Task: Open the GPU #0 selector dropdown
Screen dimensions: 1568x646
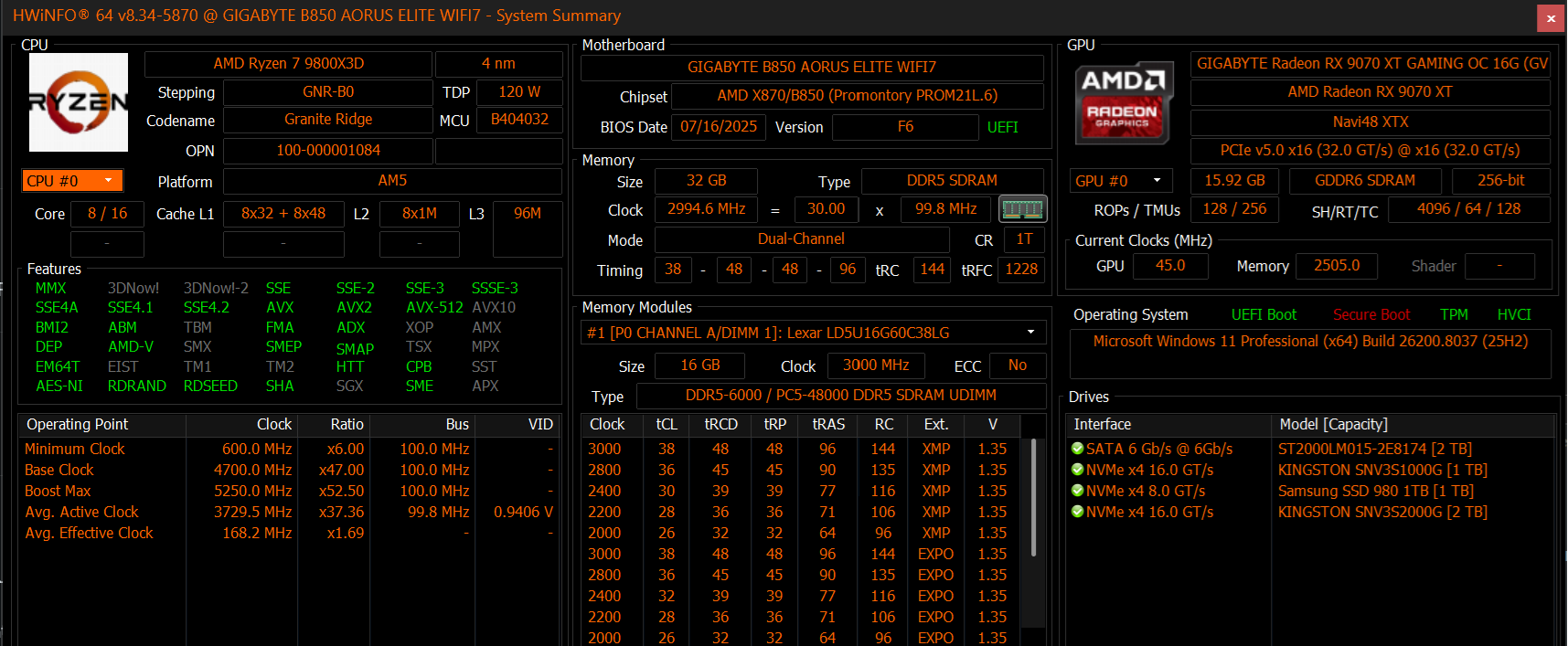Action: [x=1122, y=181]
